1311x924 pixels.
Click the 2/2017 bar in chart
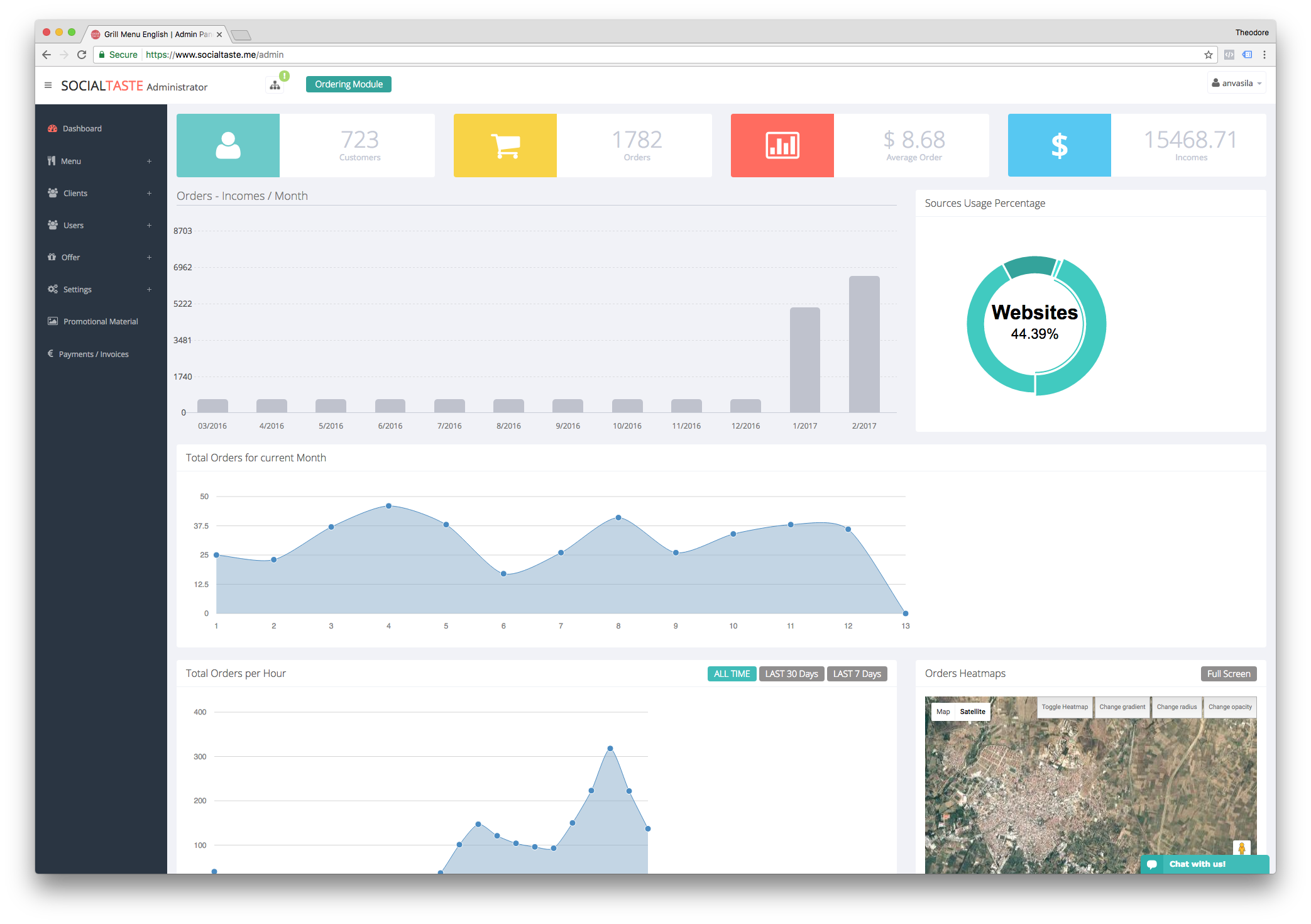pyautogui.click(x=864, y=344)
